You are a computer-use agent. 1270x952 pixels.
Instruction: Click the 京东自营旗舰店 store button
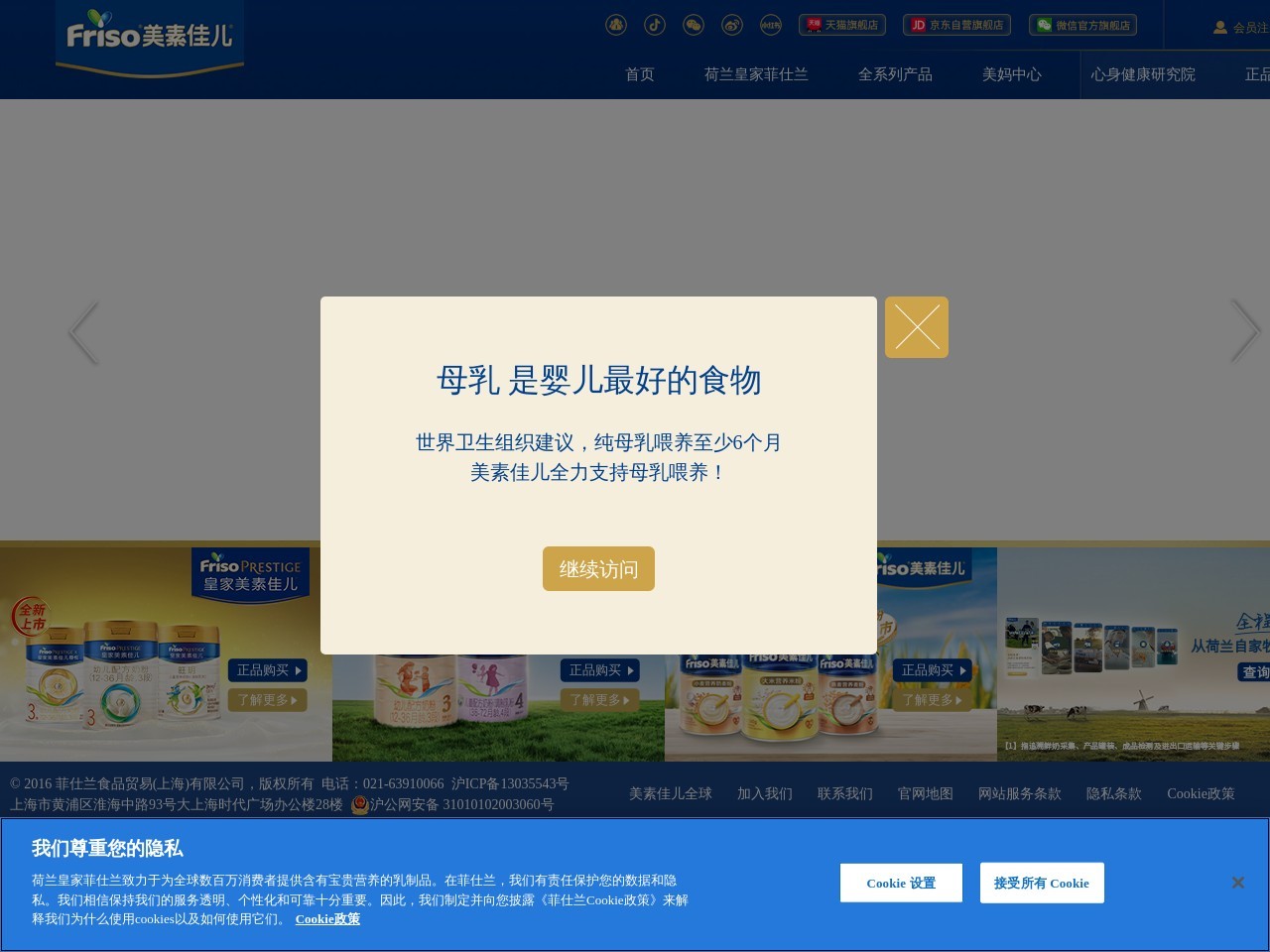click(956, 25)
